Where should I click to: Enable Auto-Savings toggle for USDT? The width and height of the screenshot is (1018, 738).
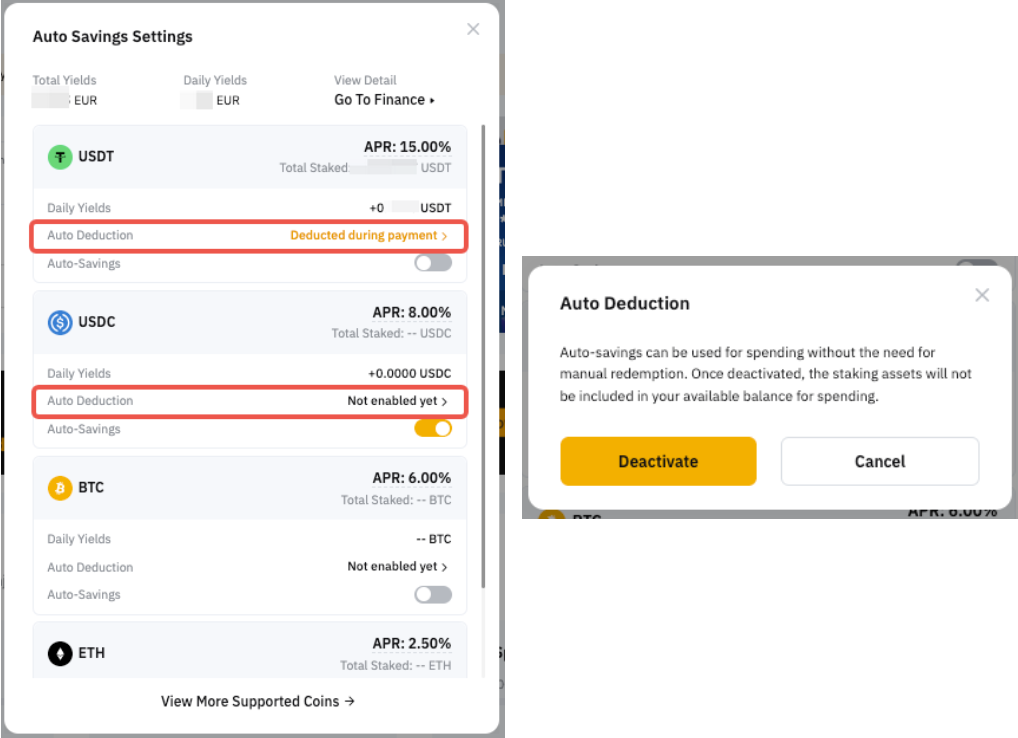click(433, 263)
